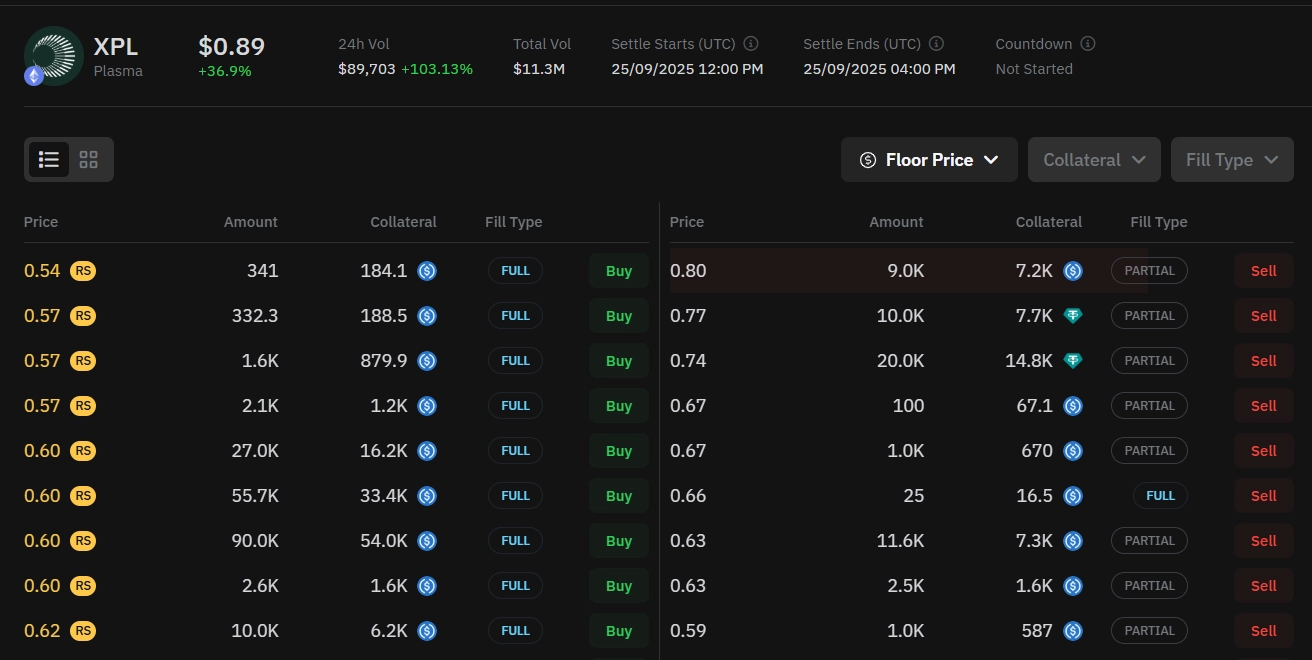
Task: Click the info icon next to Countdown
Action: (x=1087, y=43)
